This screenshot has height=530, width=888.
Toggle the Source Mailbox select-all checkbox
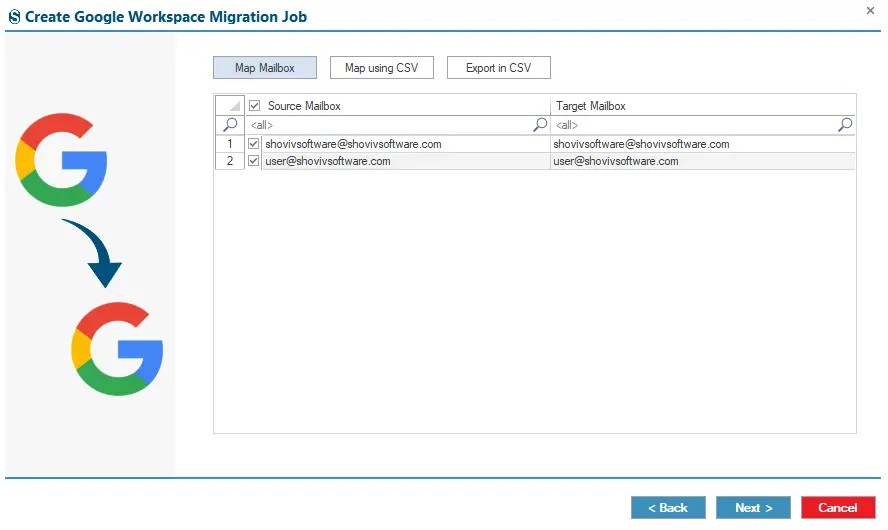coord(254,105)
